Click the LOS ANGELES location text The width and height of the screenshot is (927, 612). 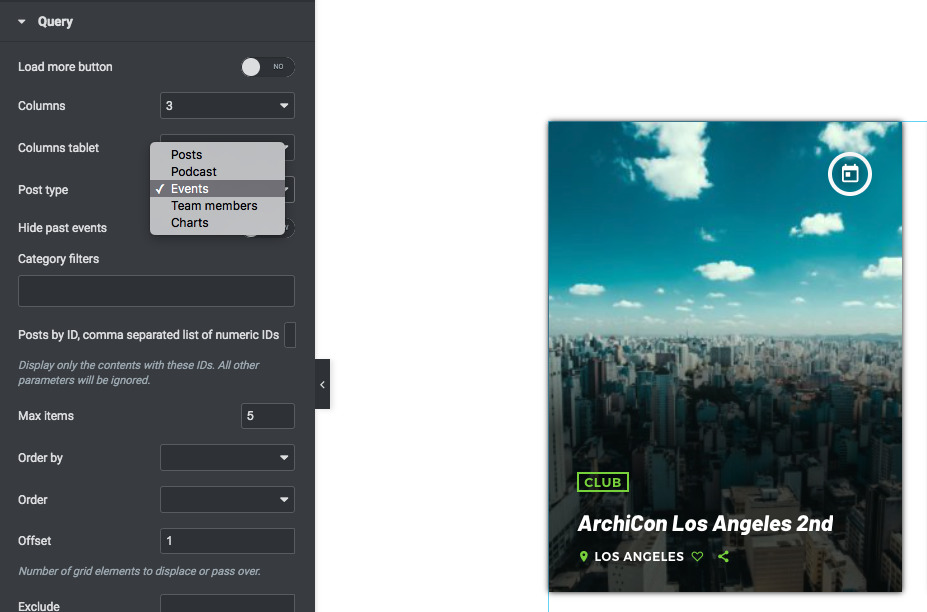639,556
